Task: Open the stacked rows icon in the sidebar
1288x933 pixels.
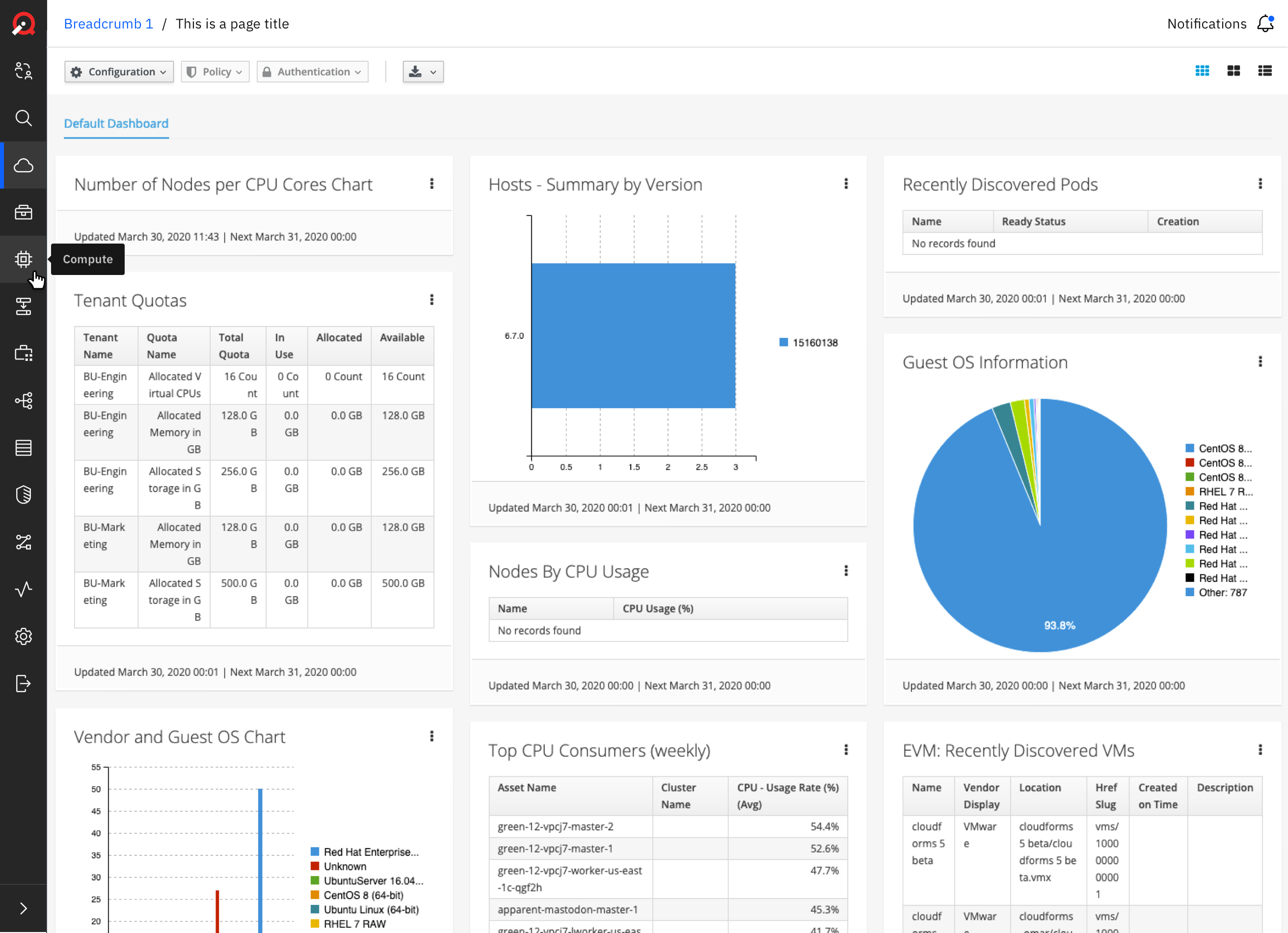Action: tap(23, 448)
